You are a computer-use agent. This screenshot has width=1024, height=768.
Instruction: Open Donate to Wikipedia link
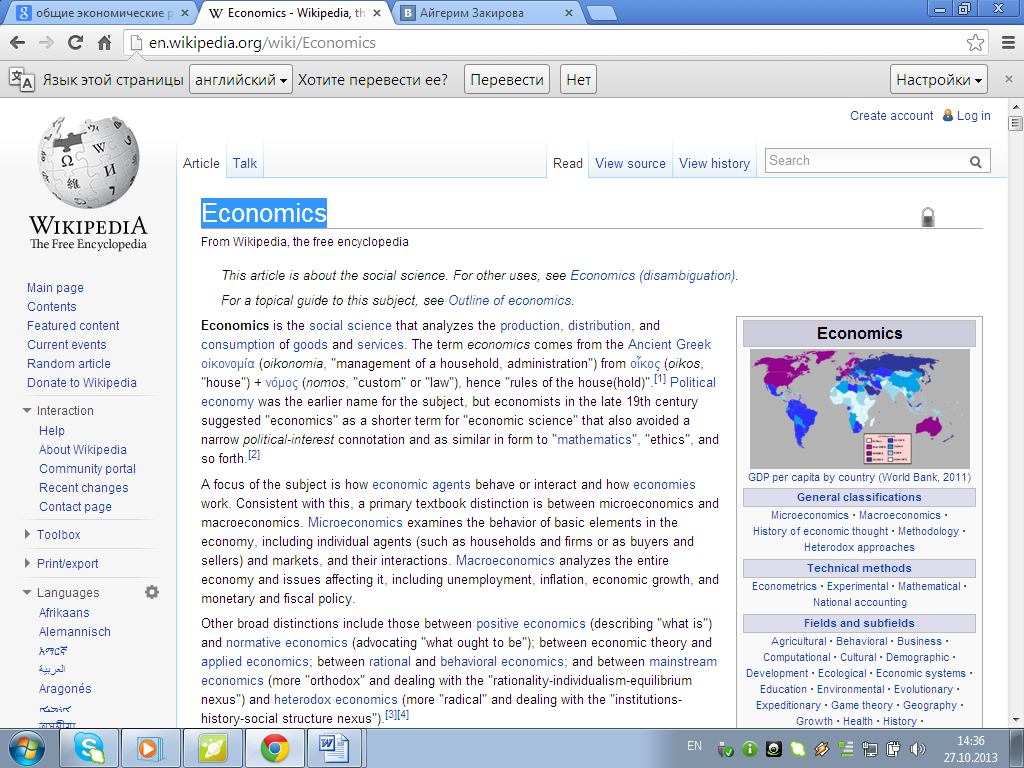[82, 383]
